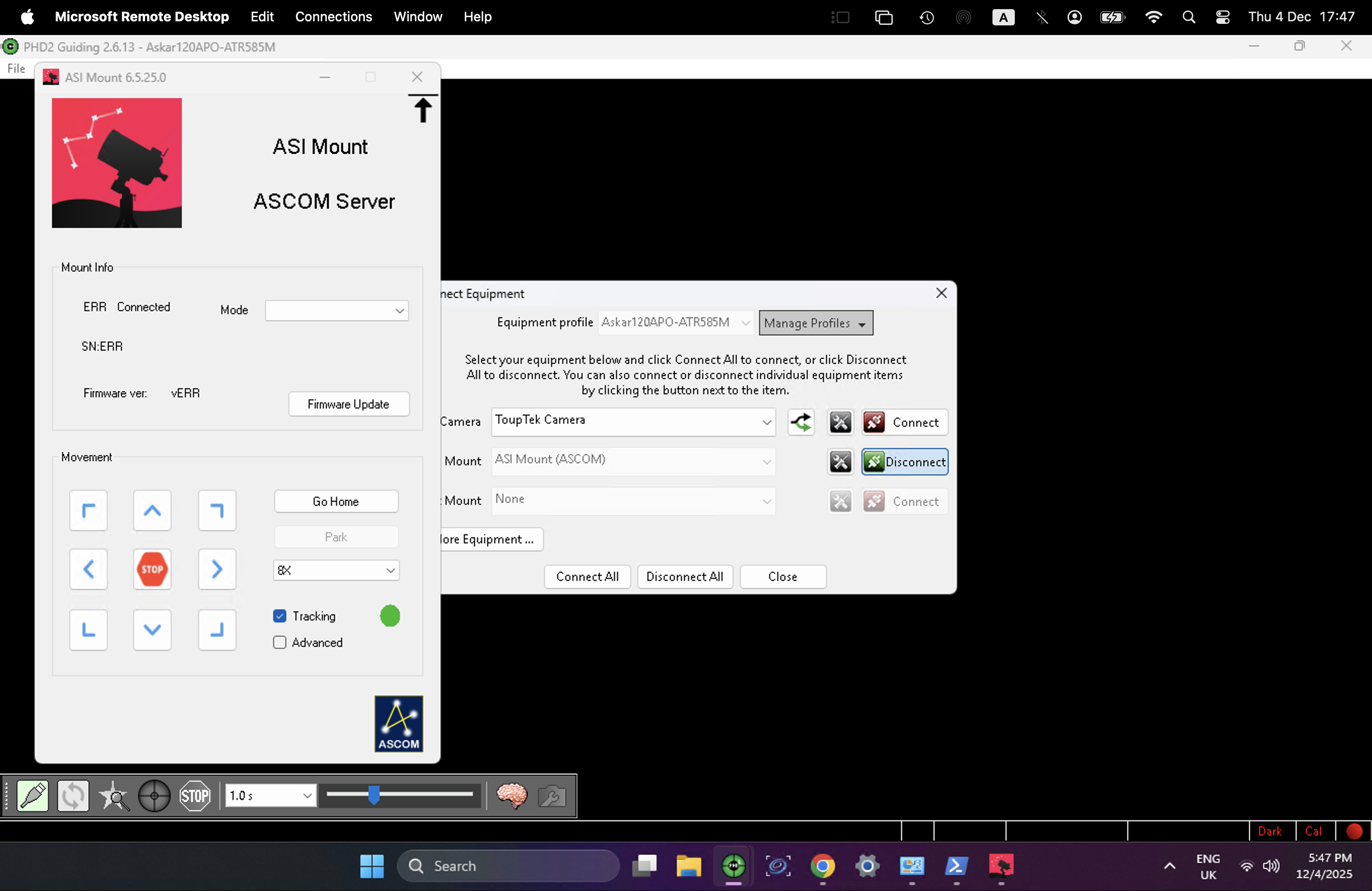
Task: Disable the Tracking checkbox
Action: [x=280, y=616]
